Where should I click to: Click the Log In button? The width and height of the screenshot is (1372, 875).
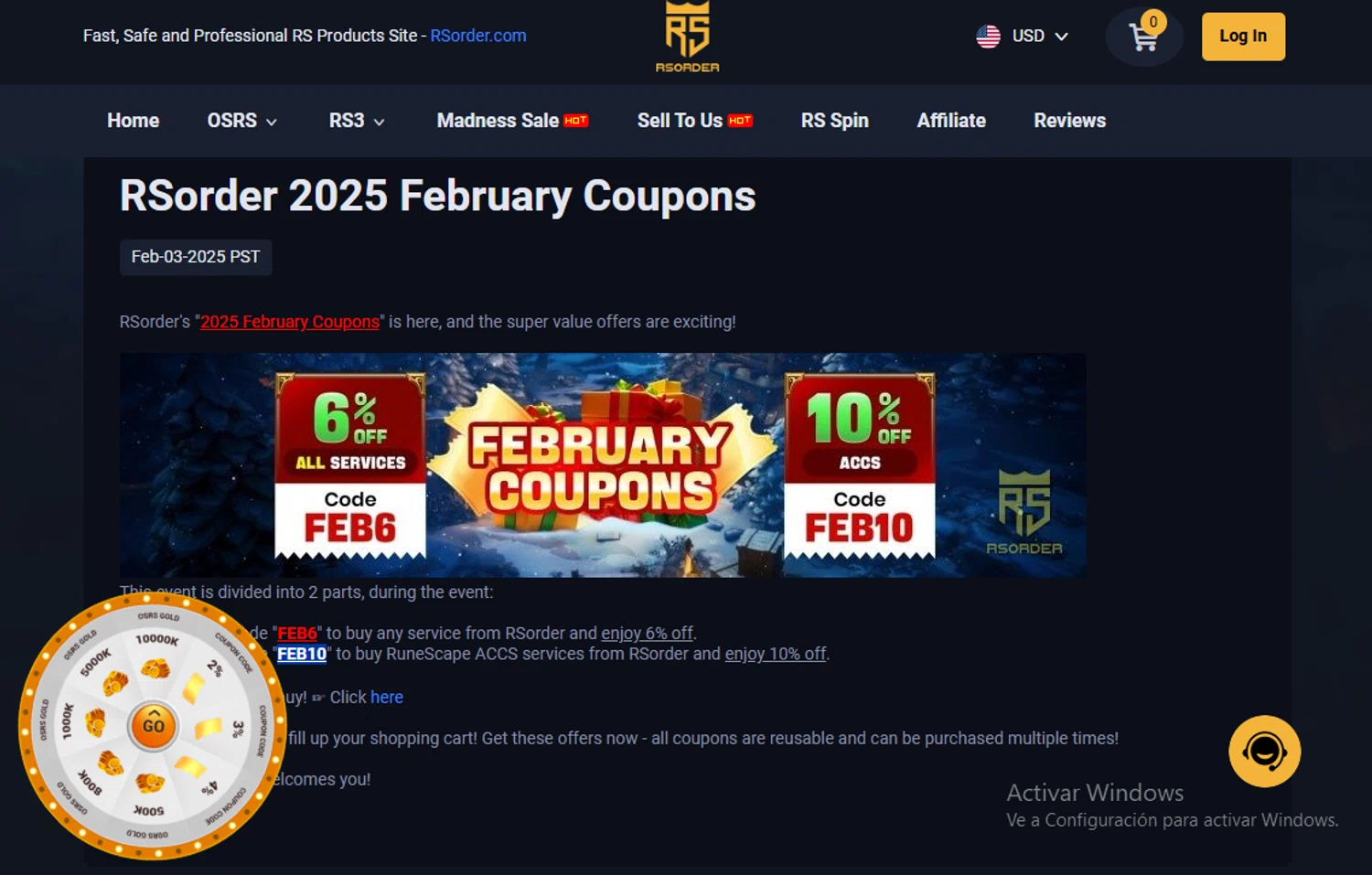1243,37
